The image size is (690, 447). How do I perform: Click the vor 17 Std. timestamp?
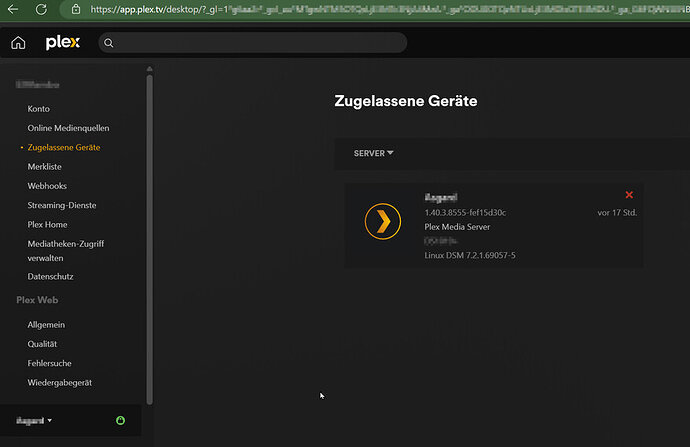pos(617,213)
